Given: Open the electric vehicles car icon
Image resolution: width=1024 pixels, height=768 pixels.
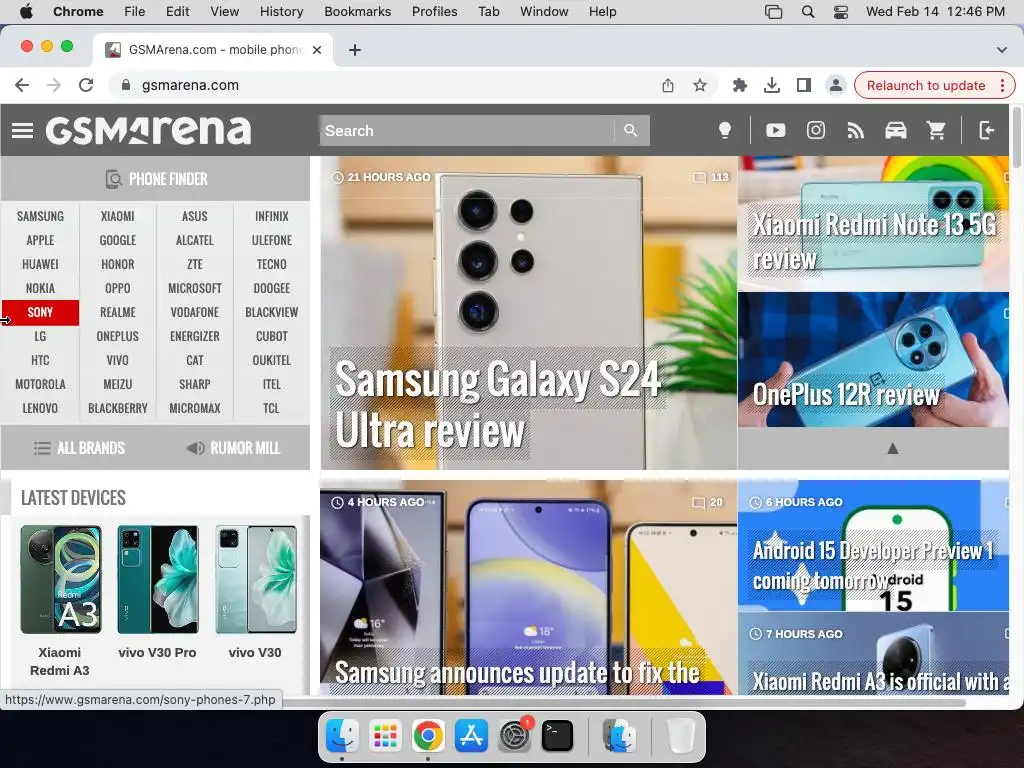Looking at the screenshot, I should tap(895, 131).
